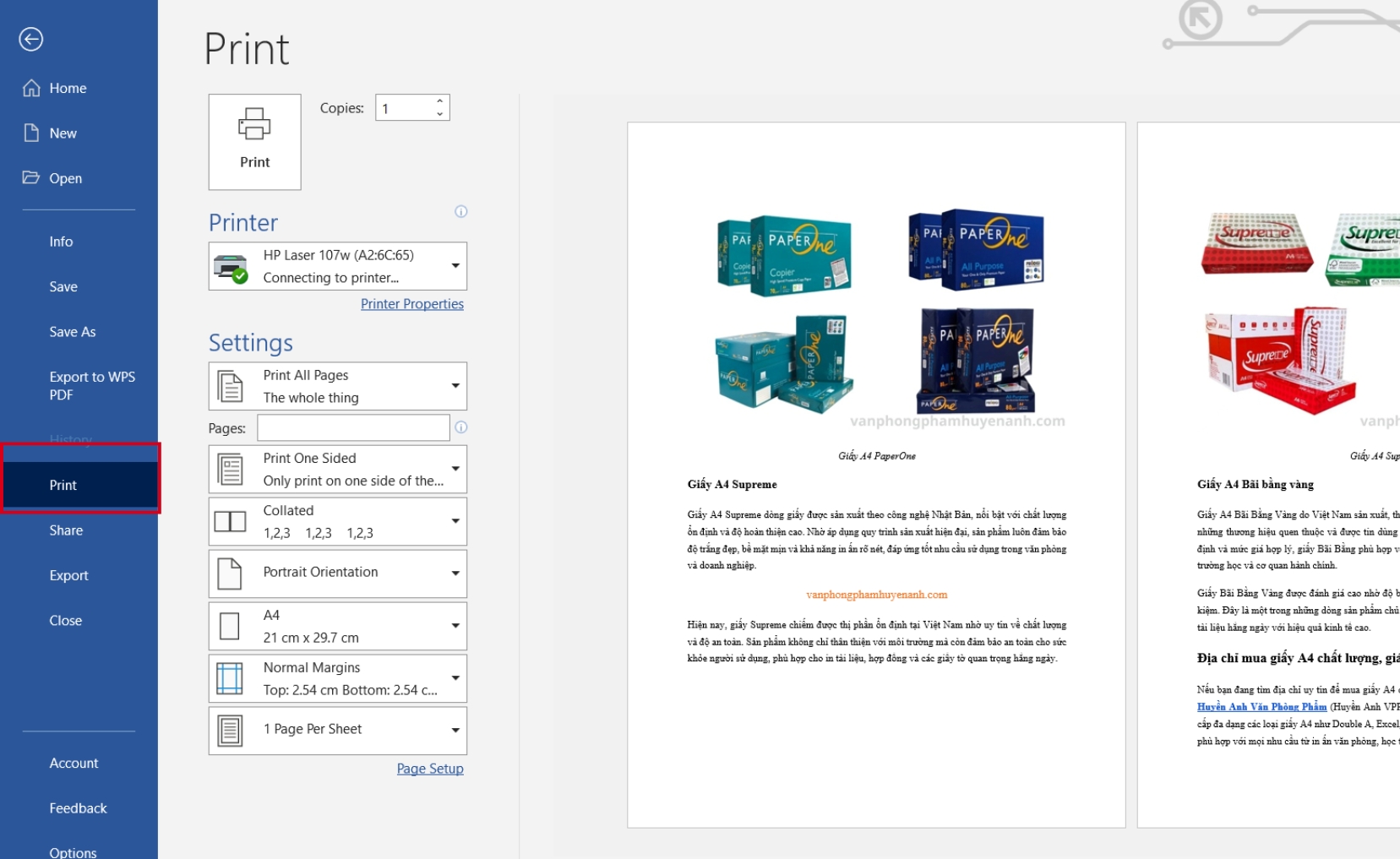Image resolution: width=1400 pixels, height=859 pixels.
Task: Click the Home house icon
Action: (31, 88)
